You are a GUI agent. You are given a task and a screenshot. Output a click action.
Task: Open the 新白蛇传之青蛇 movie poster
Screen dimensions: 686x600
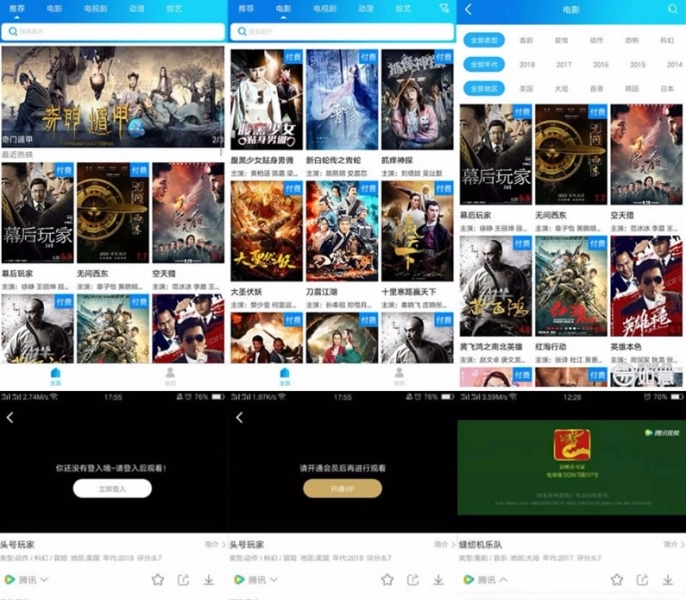(x=342, y=99)
